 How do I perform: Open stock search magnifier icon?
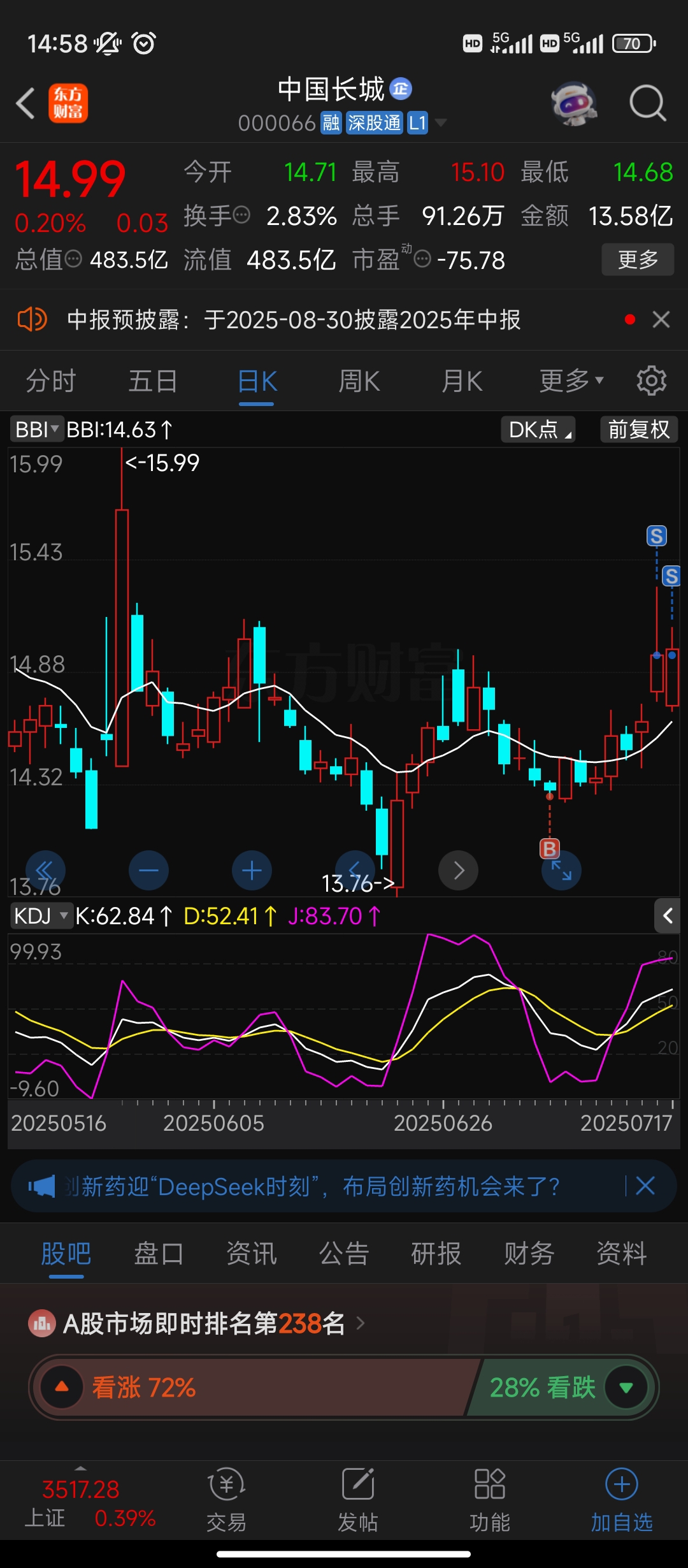click(647, 103)
